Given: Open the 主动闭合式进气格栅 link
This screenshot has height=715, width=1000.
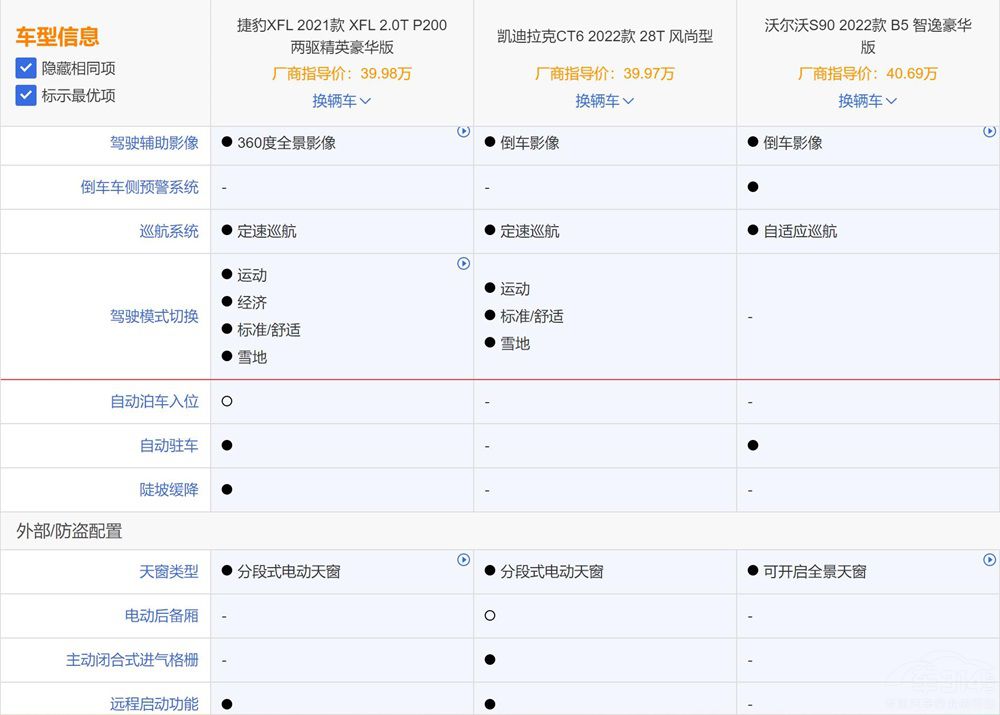Looking at the screenshot, I should 132,660.
